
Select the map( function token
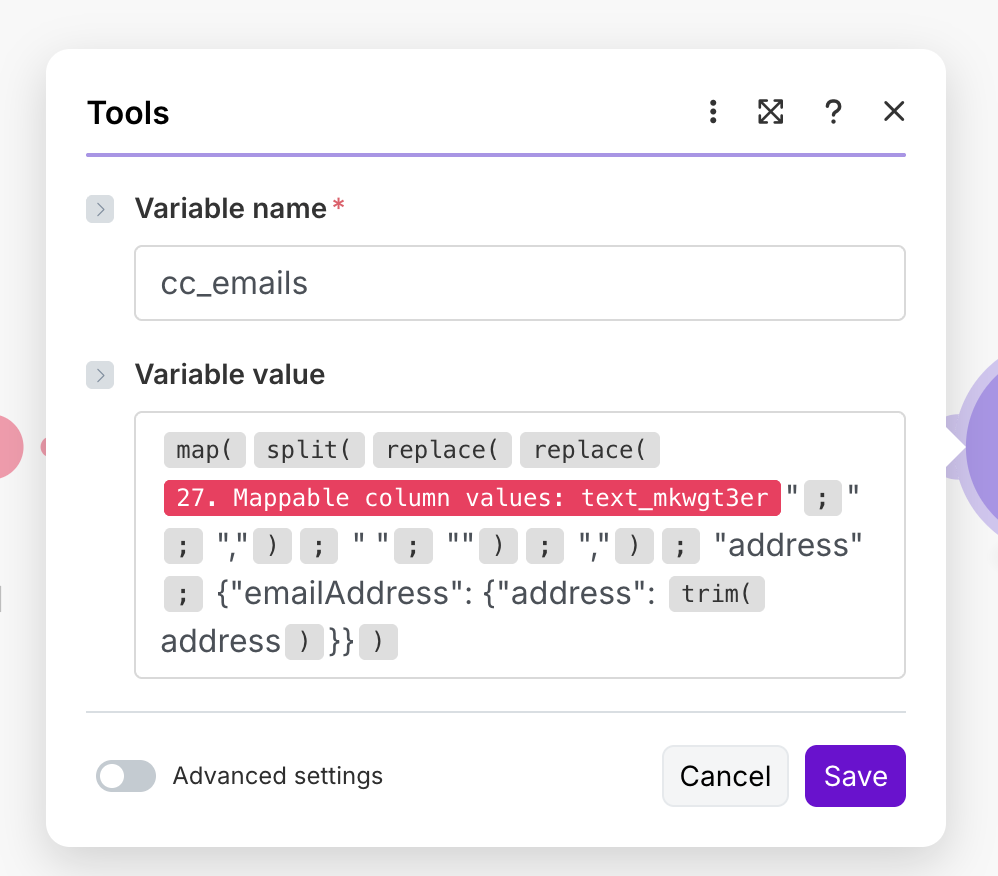tap(204, 450)
